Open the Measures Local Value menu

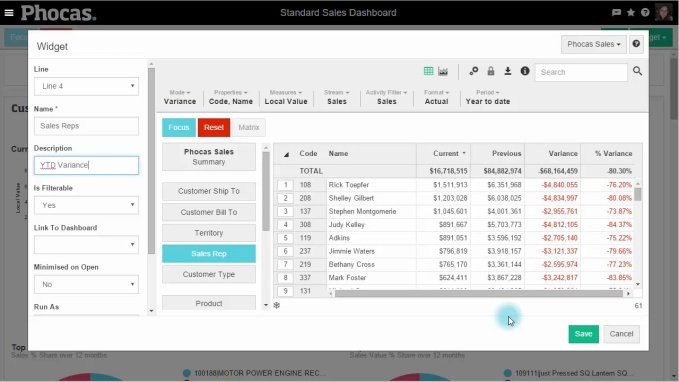click(286, 97)
